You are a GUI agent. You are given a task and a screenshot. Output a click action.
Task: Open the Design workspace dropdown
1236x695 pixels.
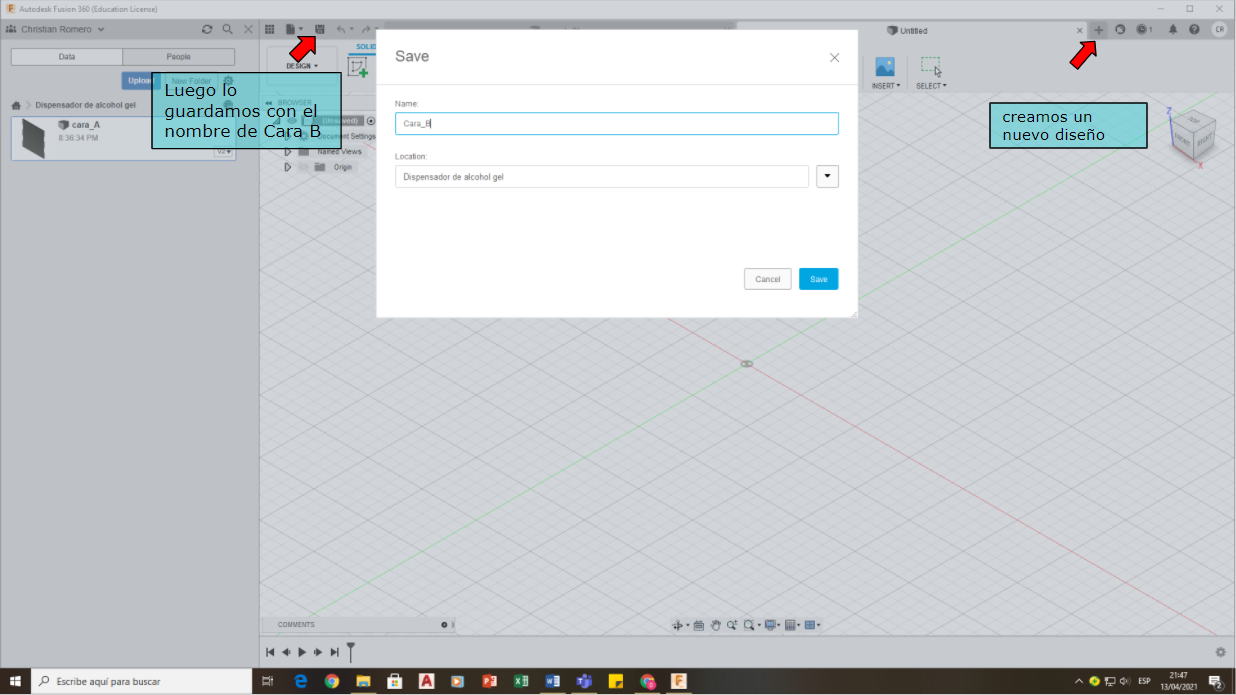302,66
